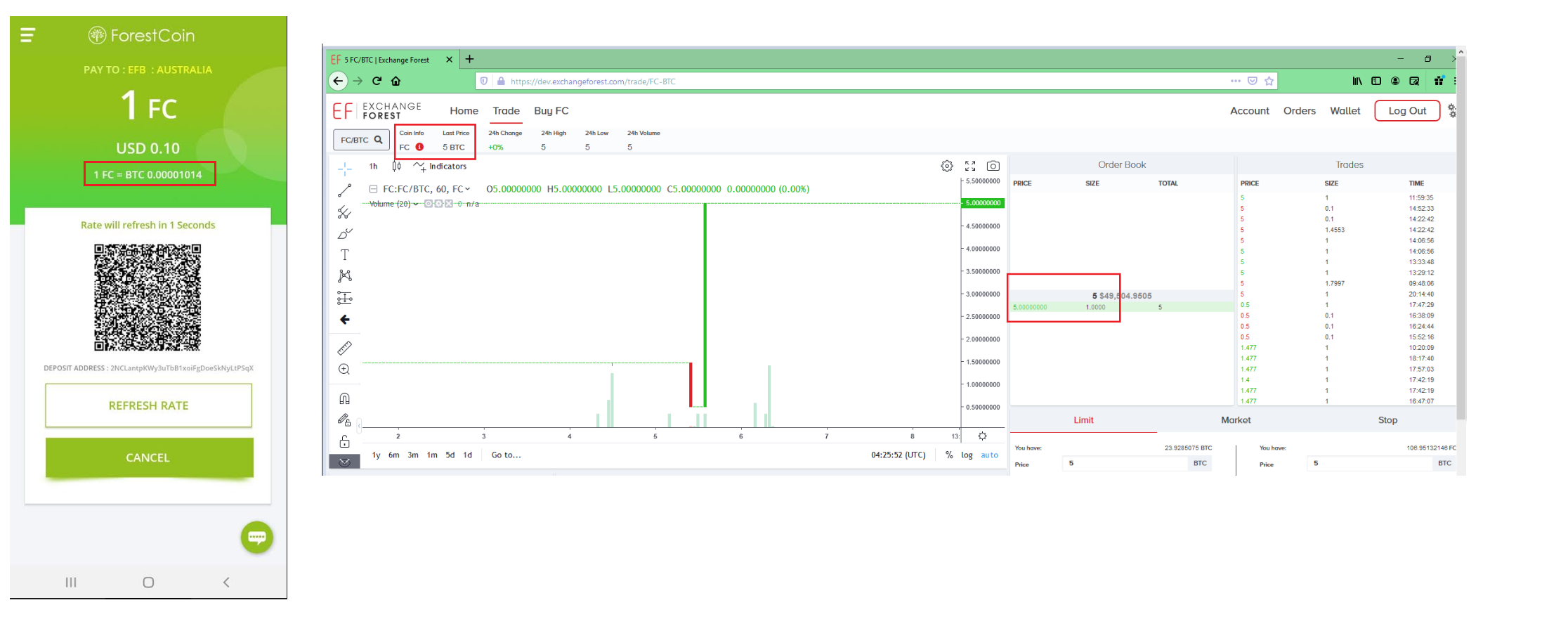1568x638 pixels.
Task: Enter fullscreen chart mode
Action: pyautogui.click(x=970, y=166)
